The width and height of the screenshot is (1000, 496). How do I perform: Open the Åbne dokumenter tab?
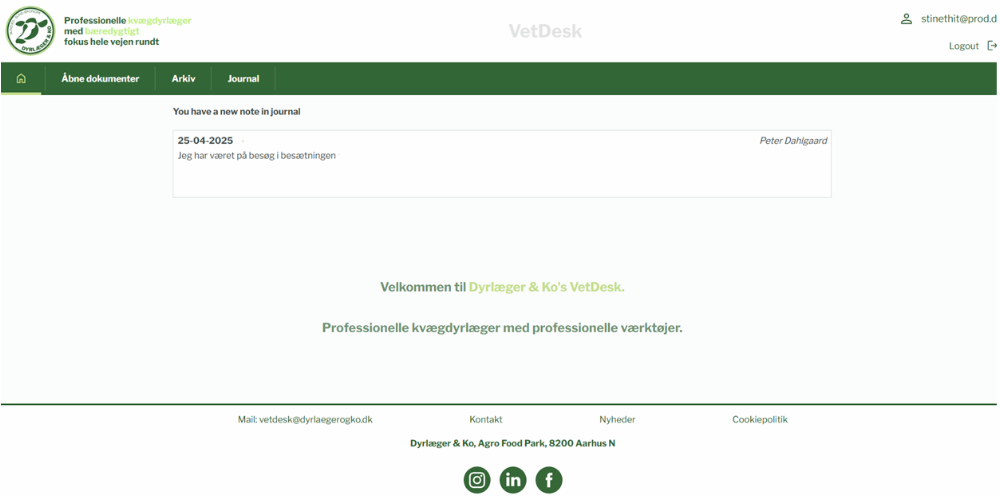point(100,79)
